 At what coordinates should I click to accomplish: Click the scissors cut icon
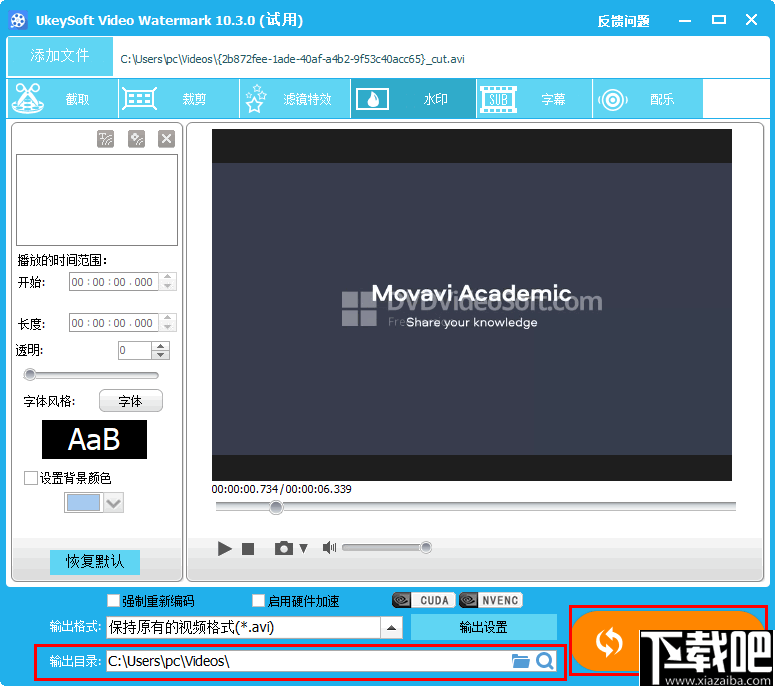(28, 98)
